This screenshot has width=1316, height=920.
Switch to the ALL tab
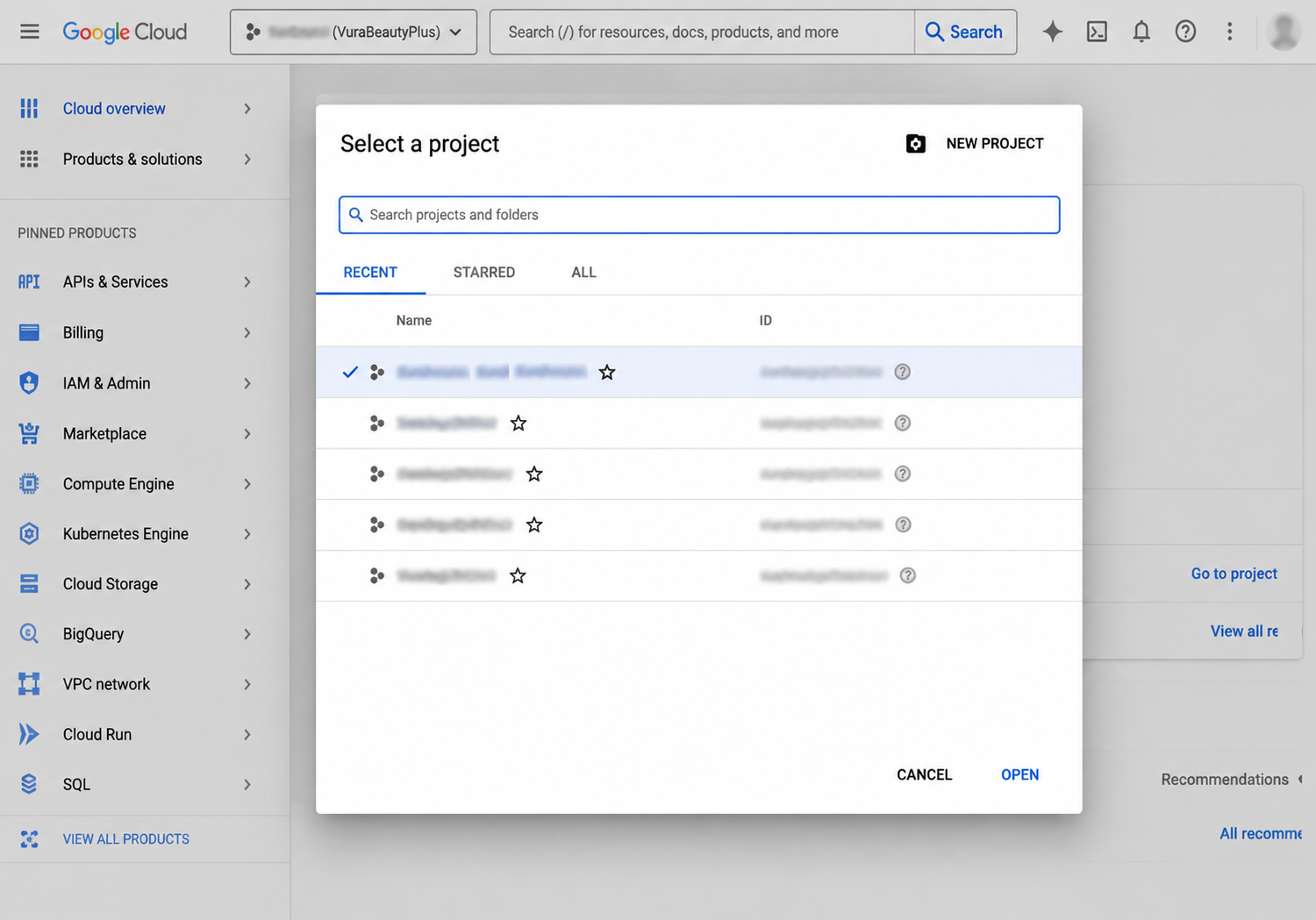[583, 272]
